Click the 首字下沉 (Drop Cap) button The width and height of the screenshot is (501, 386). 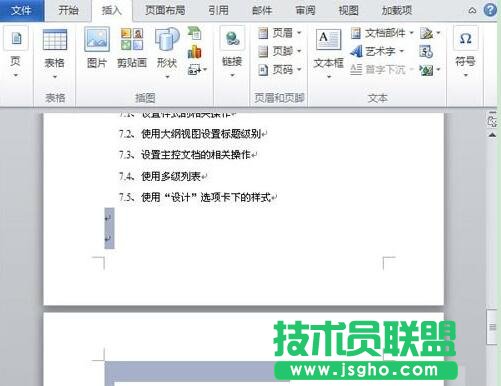(382, 70)
